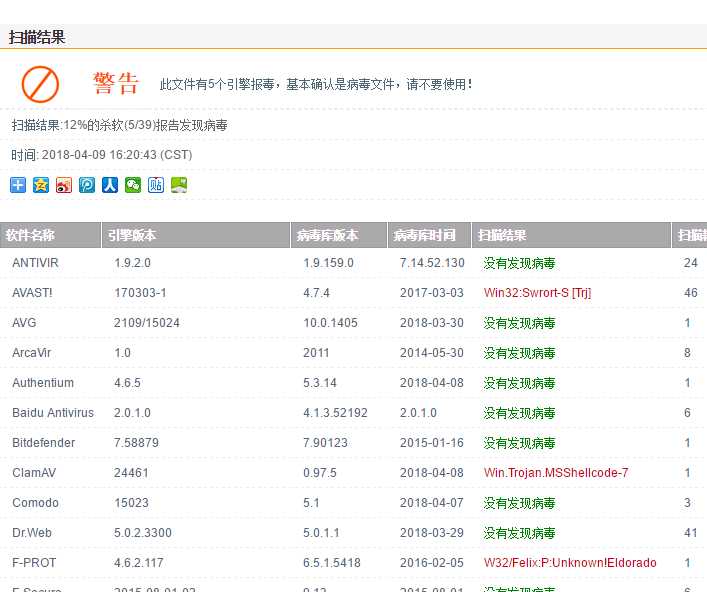Click the Baidu Tieba share icon
The width and height of the screenshot is (707, 592).
click(156, 185)
